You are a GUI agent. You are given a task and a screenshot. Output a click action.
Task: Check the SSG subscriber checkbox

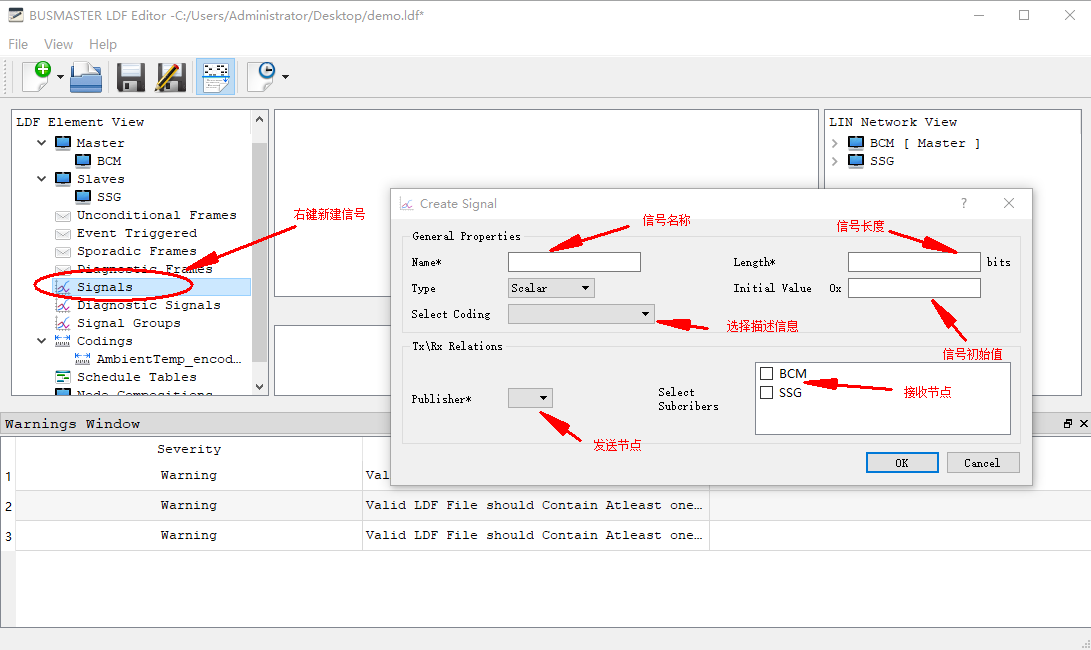767,393
